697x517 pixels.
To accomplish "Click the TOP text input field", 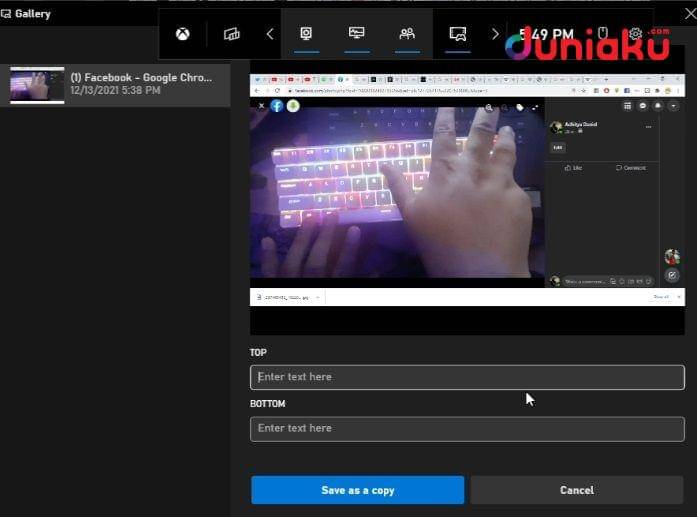I will pyautogui.click(x=467, y=377).
